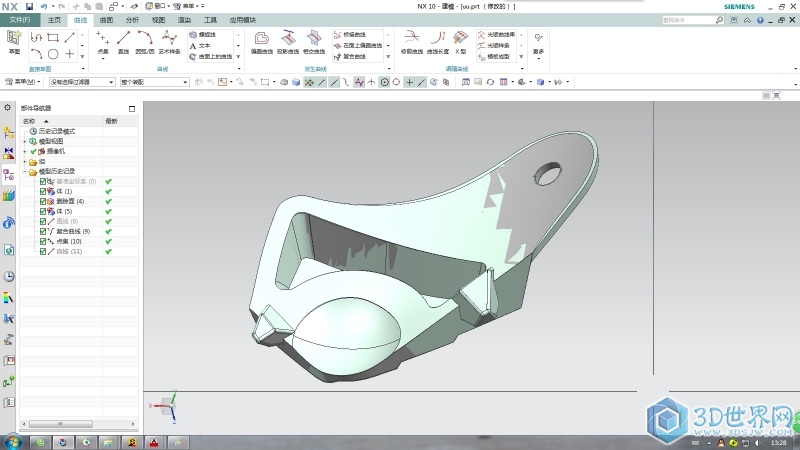Click the resource bar settings gear
The height and width of the screenshot is (450, 800).
pyautogui.click(x=7, y=108)
